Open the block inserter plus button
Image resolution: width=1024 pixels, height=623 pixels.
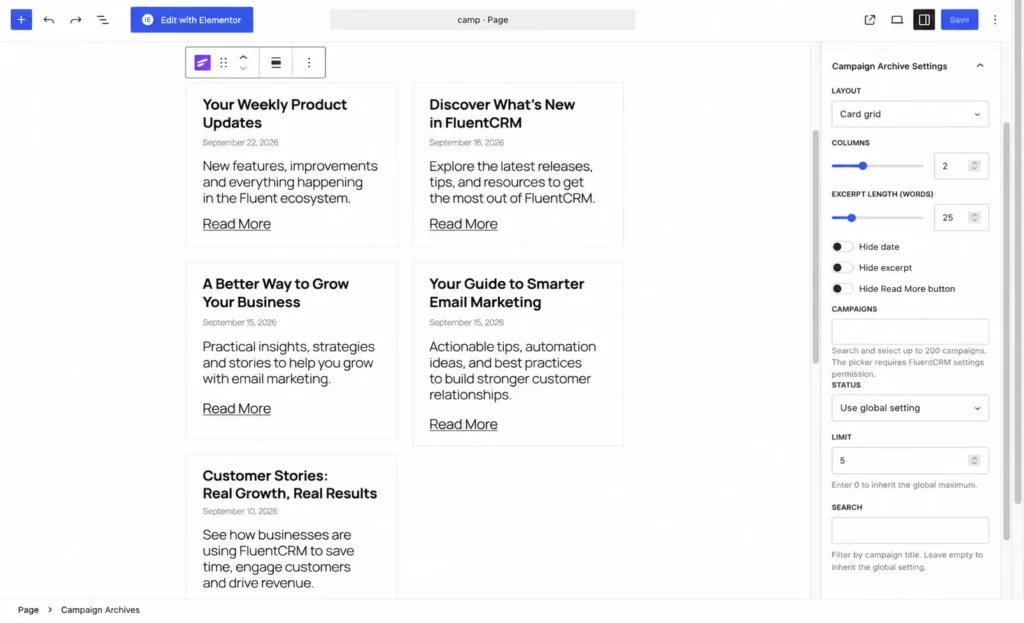[x=21, y=20]
